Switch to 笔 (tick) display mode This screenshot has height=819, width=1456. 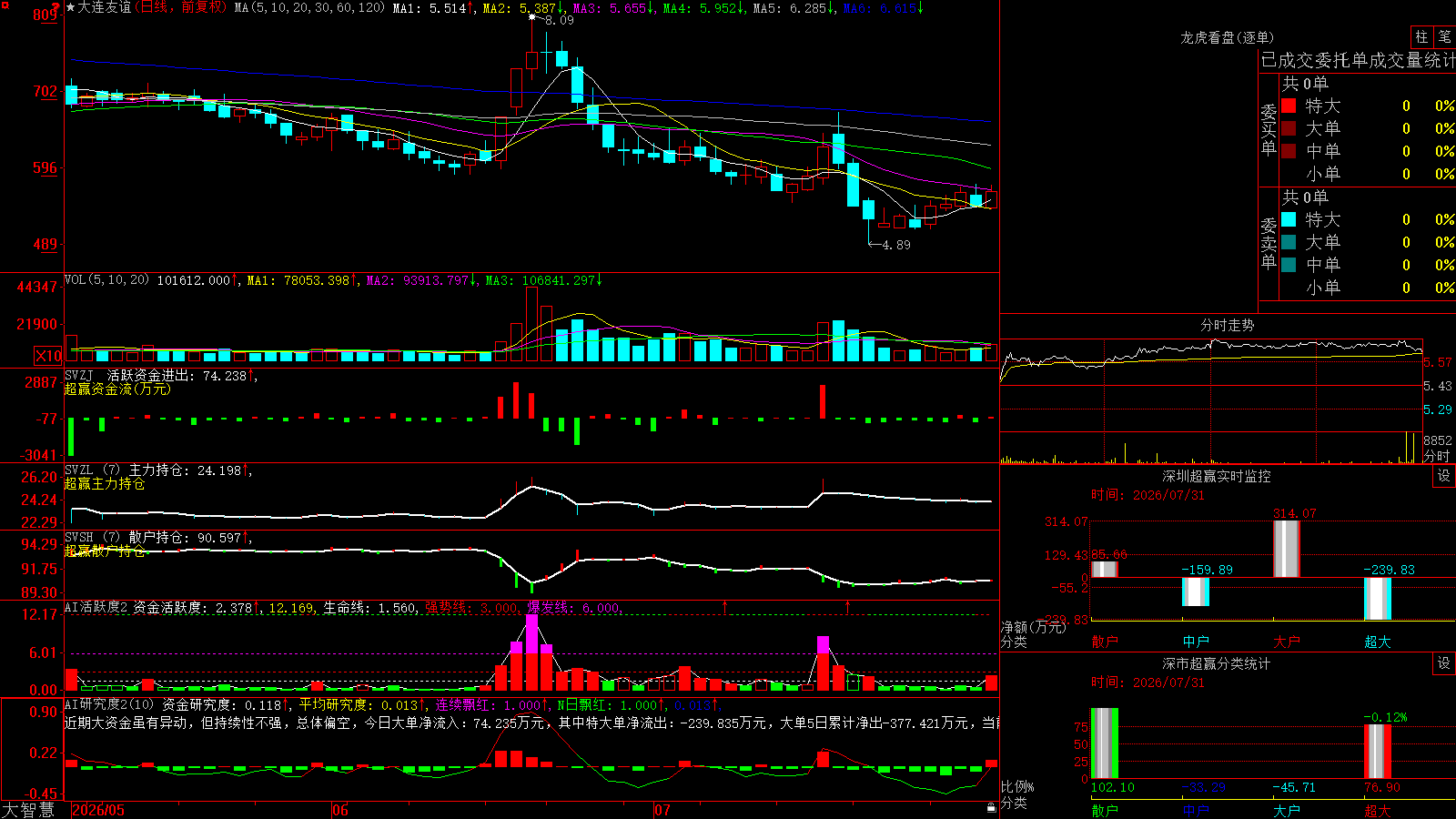pos(1444,37)
